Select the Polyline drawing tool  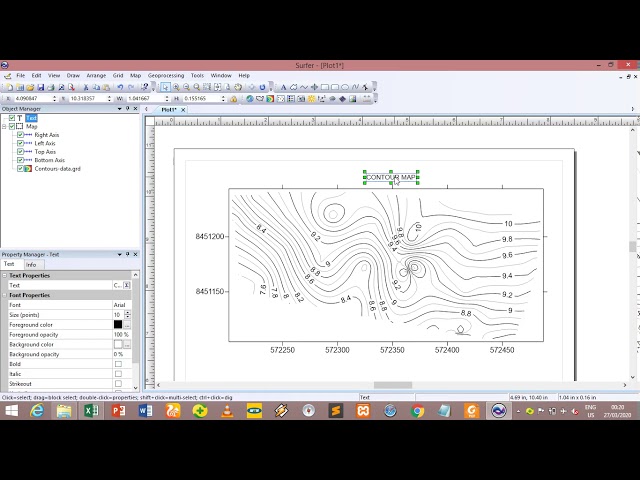click(304, 87)
